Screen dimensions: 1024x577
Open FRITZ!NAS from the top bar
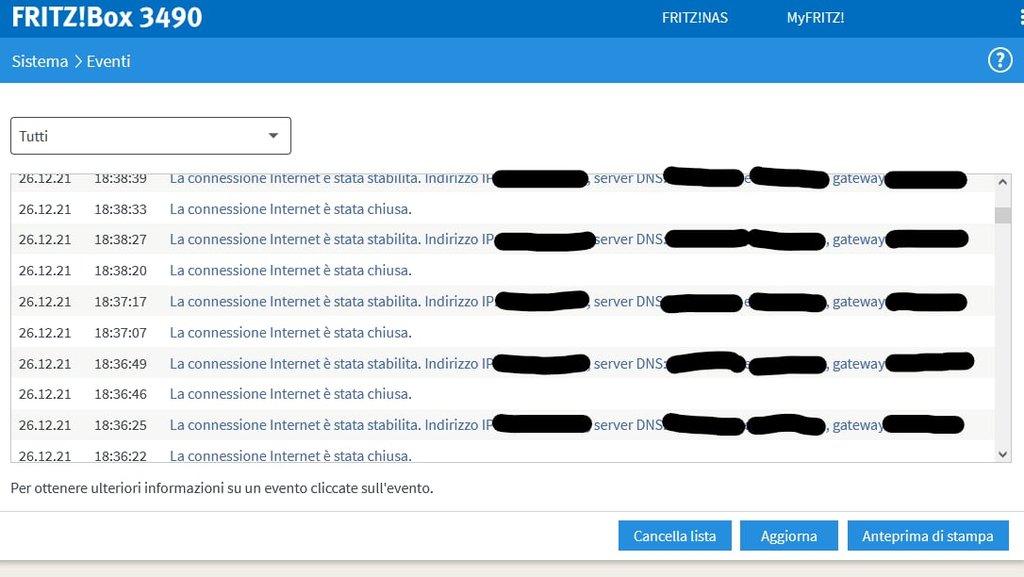click(693, 18)
